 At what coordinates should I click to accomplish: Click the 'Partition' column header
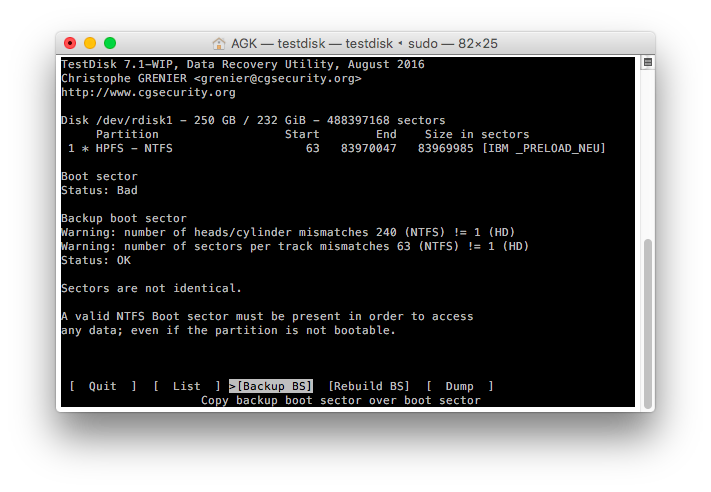pos(127,134)
